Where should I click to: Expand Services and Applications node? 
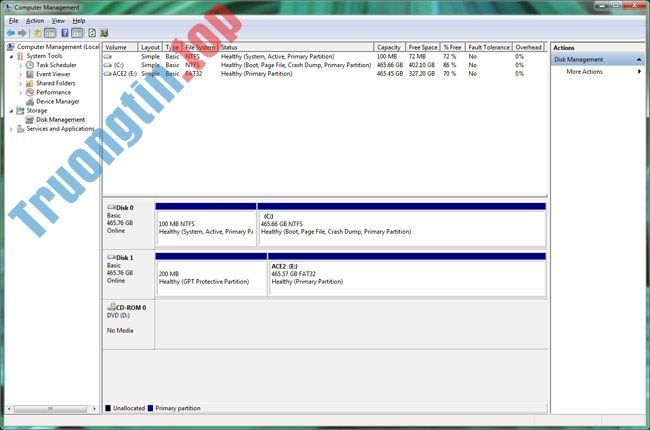pyautogui.click(x=11, y=129)
